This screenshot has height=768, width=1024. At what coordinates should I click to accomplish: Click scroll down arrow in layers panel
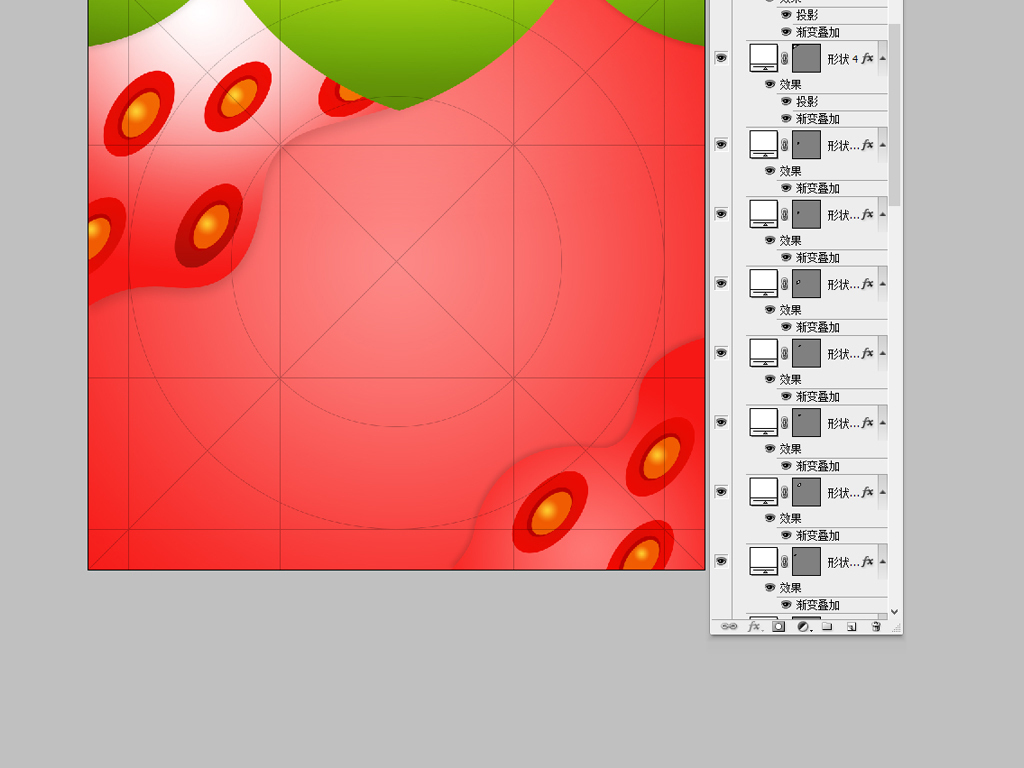click(x=894, y=611)
